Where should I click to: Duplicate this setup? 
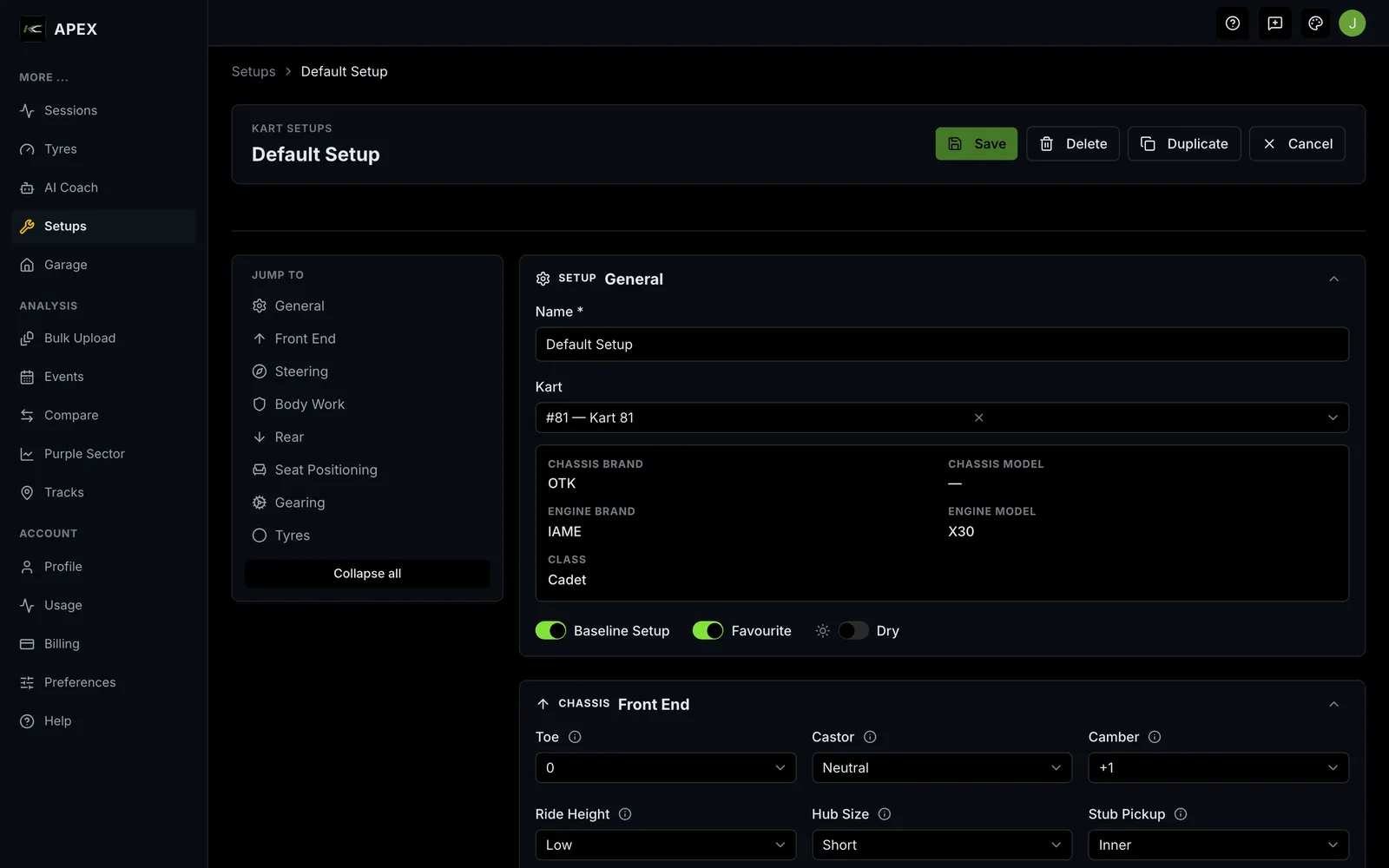tap(1184, 144)
